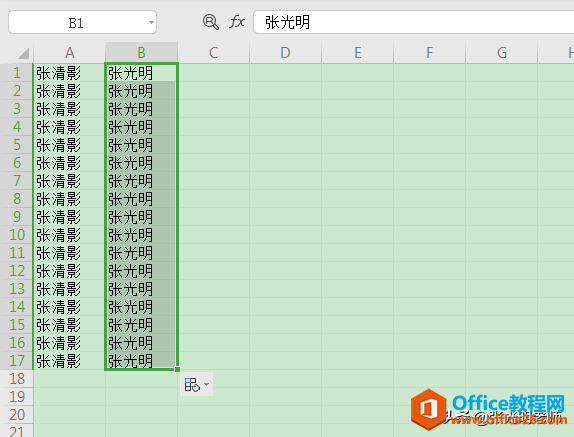574x437 pixels.
Task: Select row 11 header
Action: tap(17, 253)
